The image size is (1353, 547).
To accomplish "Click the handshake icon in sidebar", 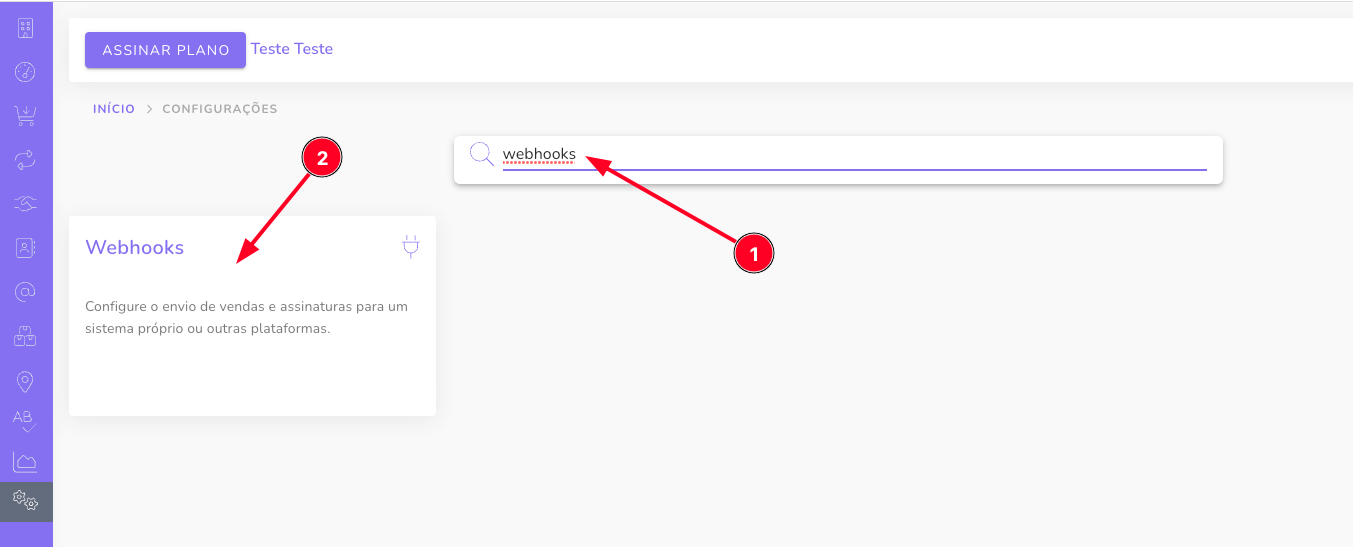I will pos(25,204).
